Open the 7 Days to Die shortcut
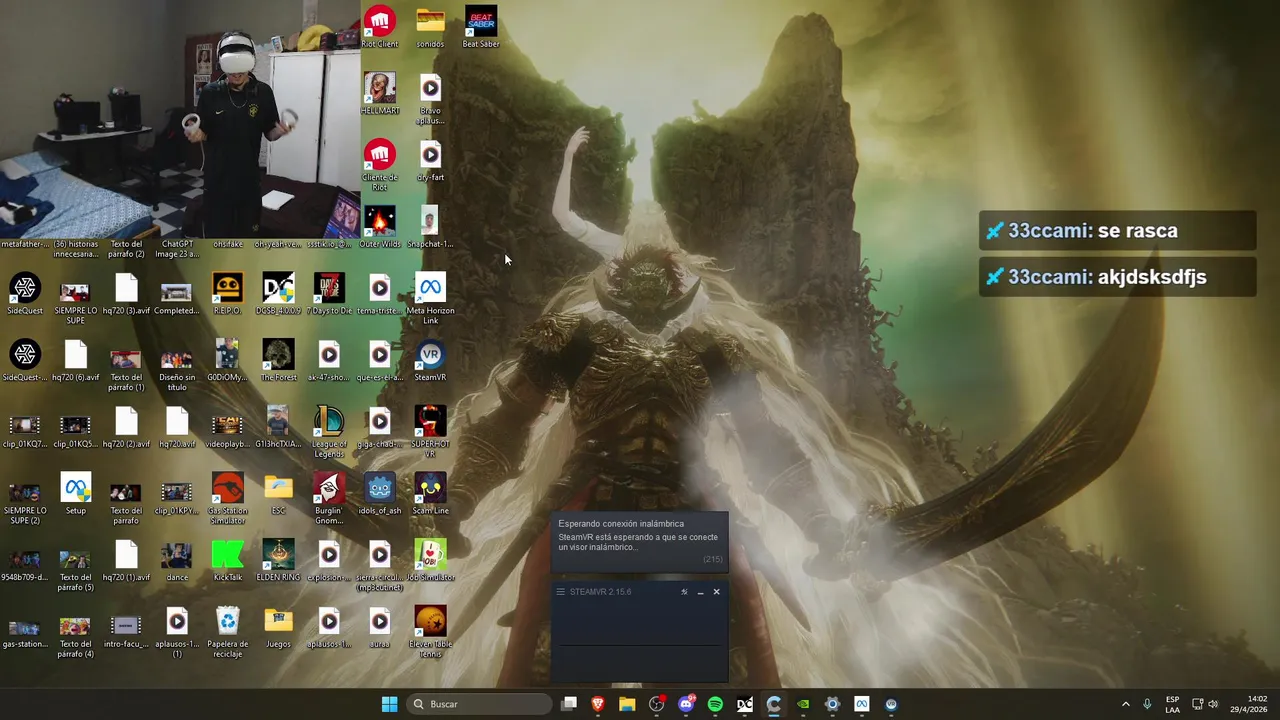Screen dimensions: 1280x720 pos(329,293)
